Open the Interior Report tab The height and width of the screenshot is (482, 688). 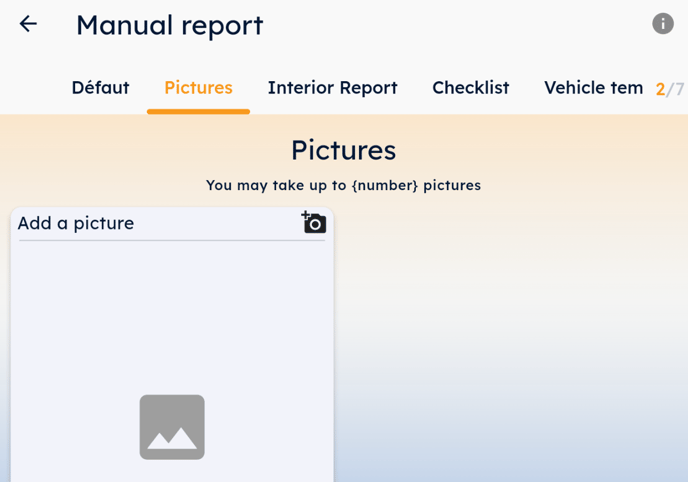click(333, 88)
